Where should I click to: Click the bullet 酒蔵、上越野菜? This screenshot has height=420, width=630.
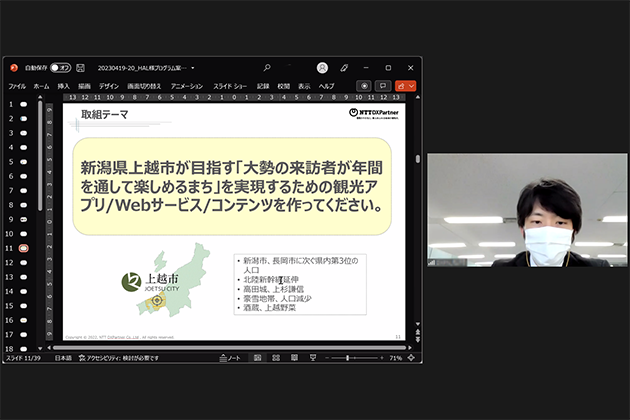269,308
